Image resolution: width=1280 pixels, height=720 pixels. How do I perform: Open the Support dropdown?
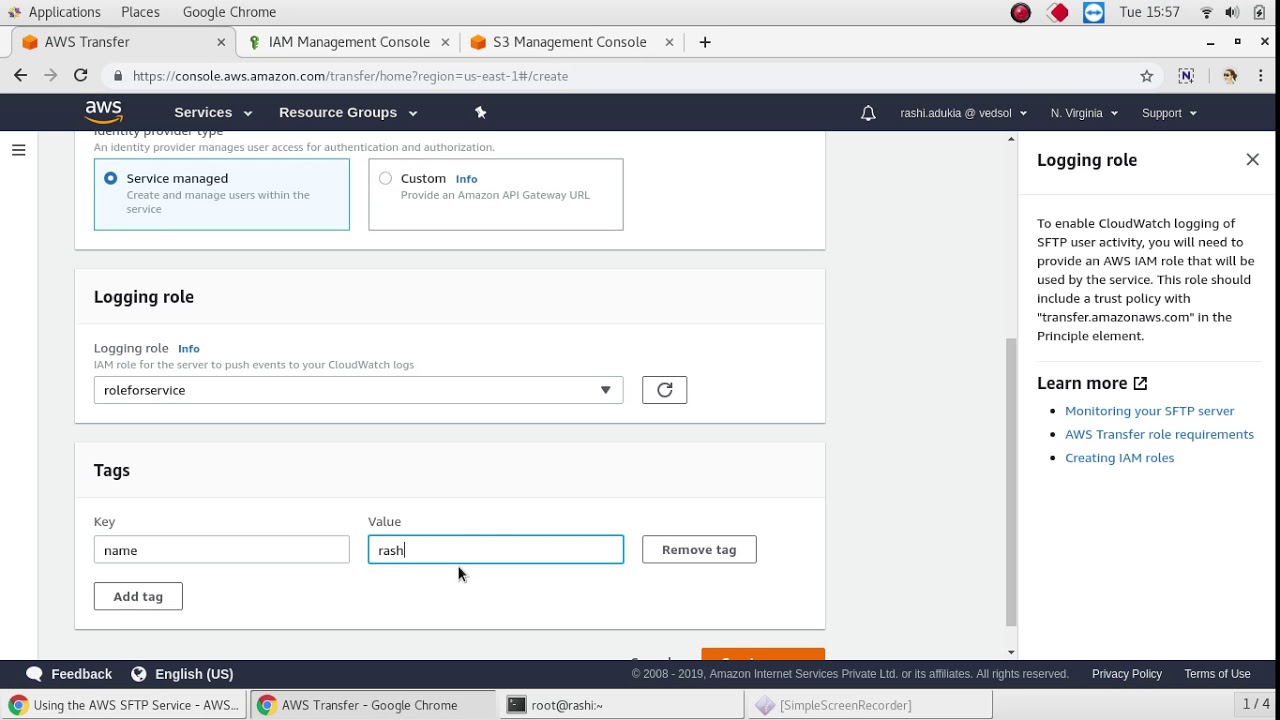[1169, 113]
